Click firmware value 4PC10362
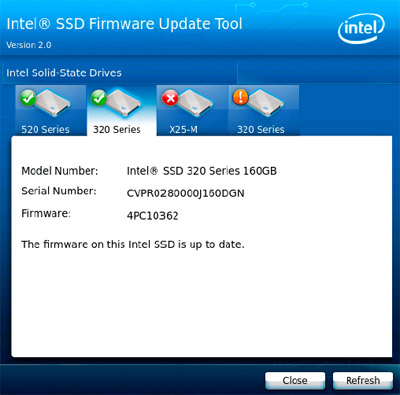Image resolution: width=400 pixels, height=395 pixels. [153, 216]
